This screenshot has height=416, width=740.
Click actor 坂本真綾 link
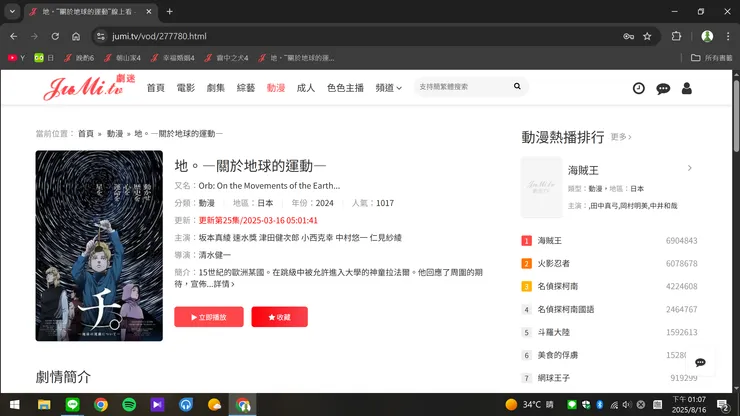tap(215, 238)
